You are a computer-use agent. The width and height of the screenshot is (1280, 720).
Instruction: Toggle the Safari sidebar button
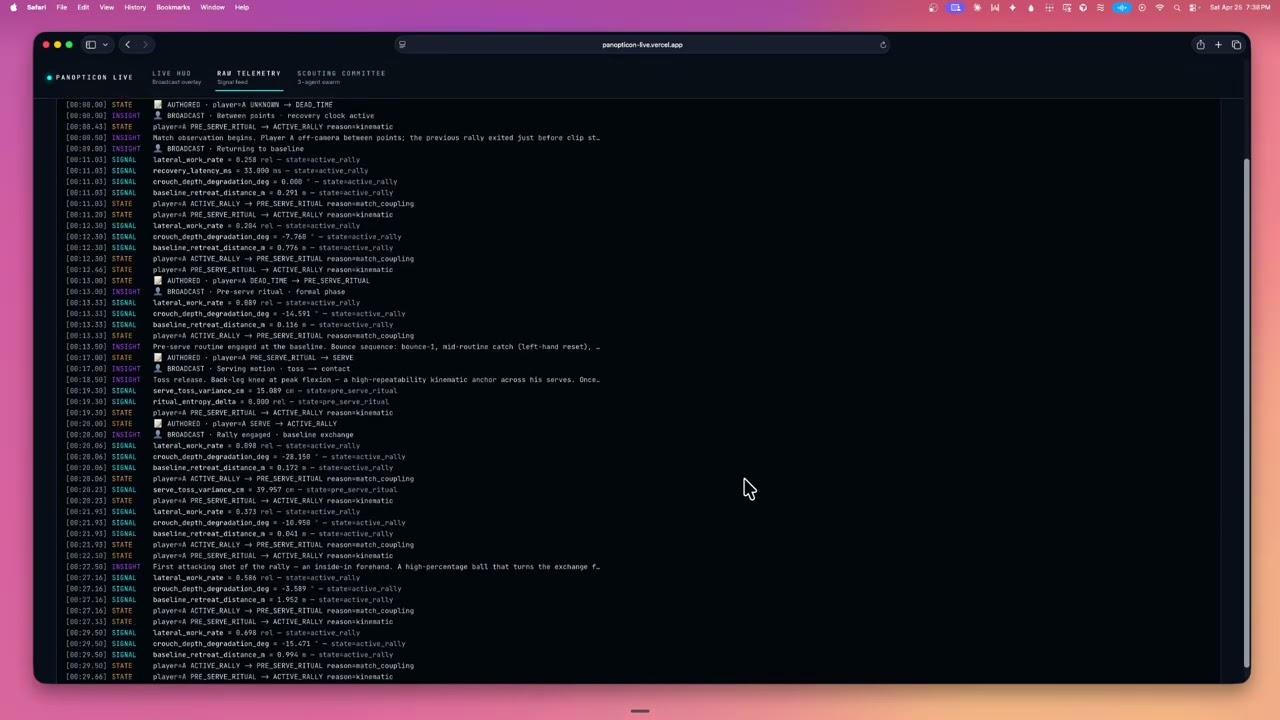[x=90, y=44]
